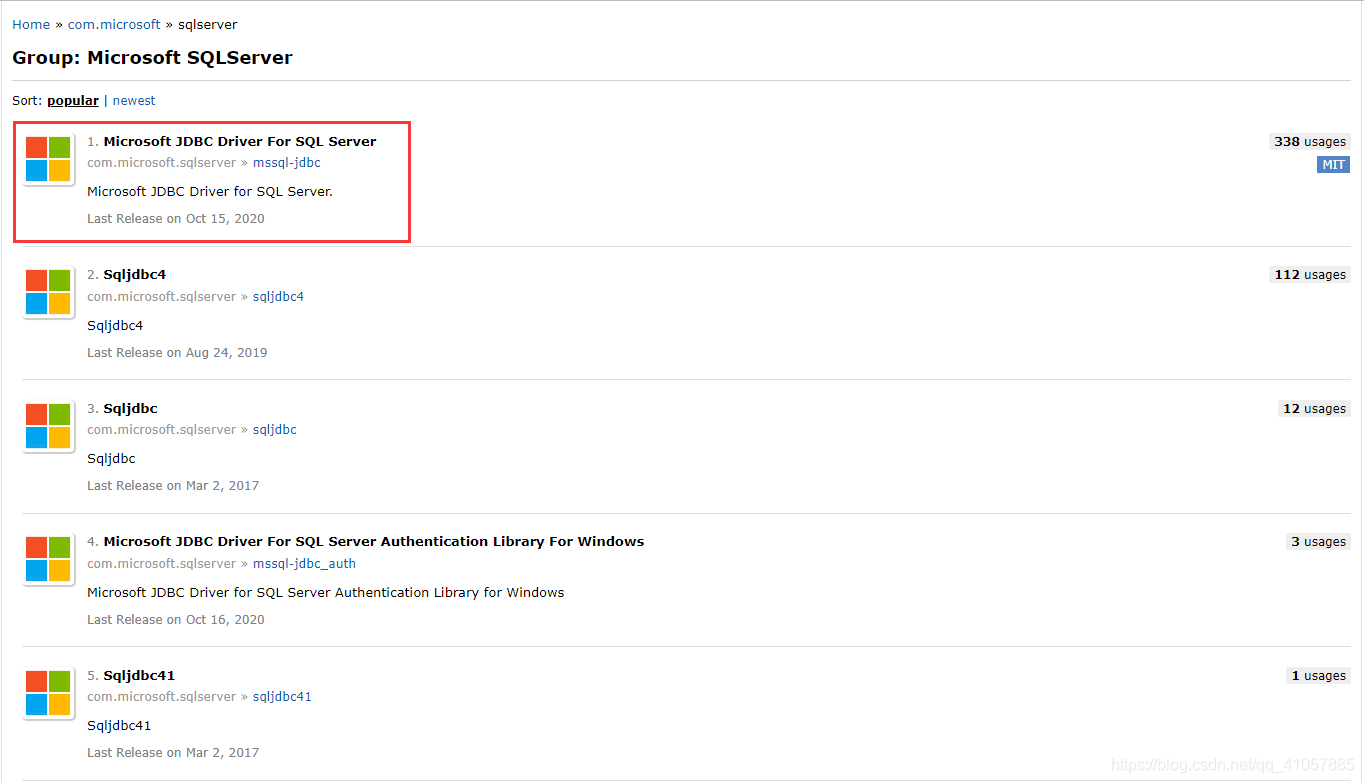Image resolution: width=1364 pixels, height=783 pixels.
Task: Click the 112 usages badge
Action: click(x=1309, y=274)
